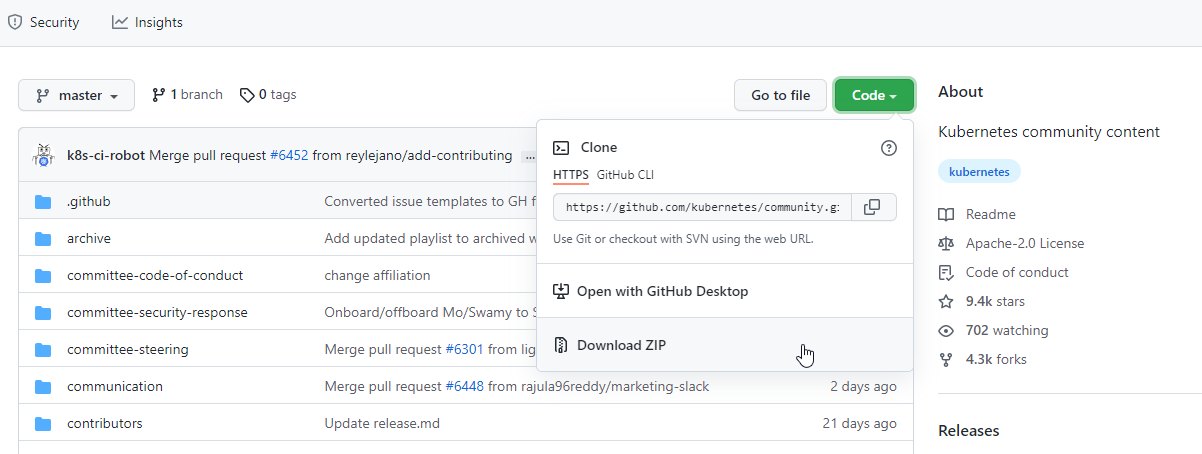Click the clone URL input field

(702, 207)
